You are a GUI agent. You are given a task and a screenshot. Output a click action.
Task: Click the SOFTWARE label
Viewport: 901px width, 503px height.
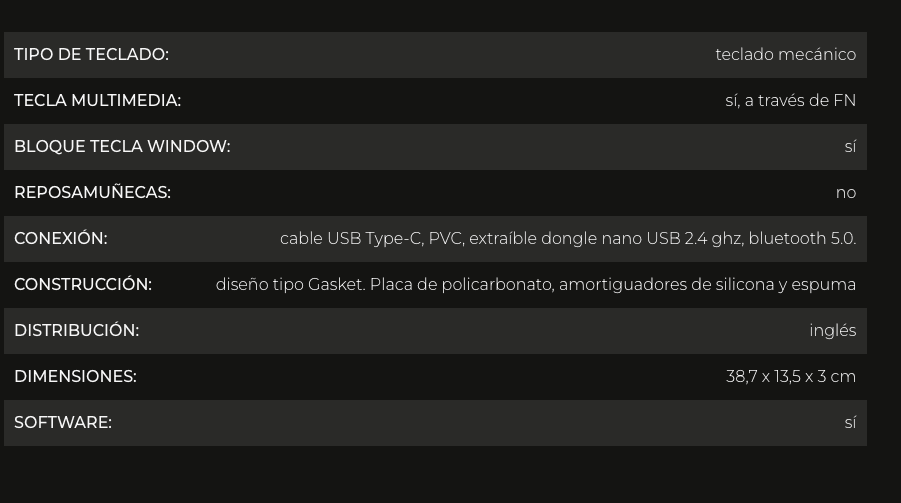click(x=63, y=423)
